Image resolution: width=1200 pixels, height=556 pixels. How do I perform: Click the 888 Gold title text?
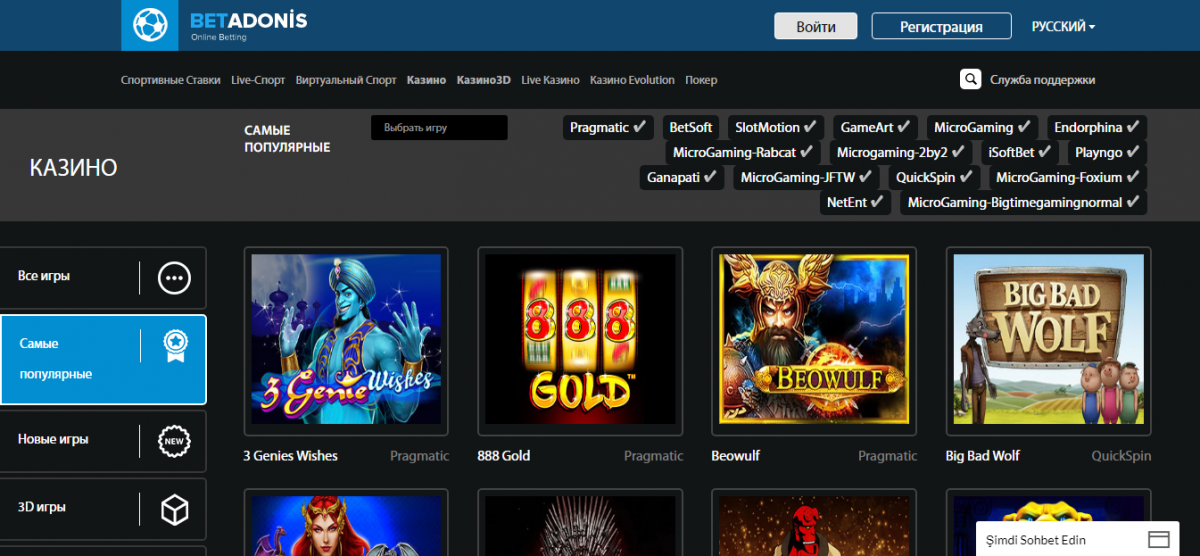(x=504, y=456)
